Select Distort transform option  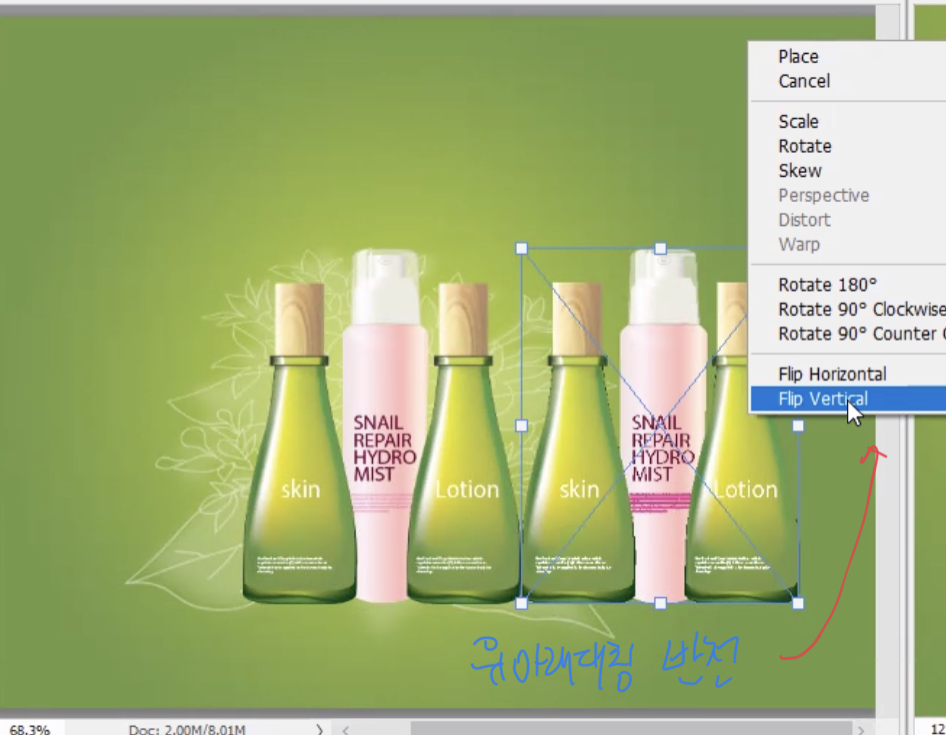(x=847, y=220)
